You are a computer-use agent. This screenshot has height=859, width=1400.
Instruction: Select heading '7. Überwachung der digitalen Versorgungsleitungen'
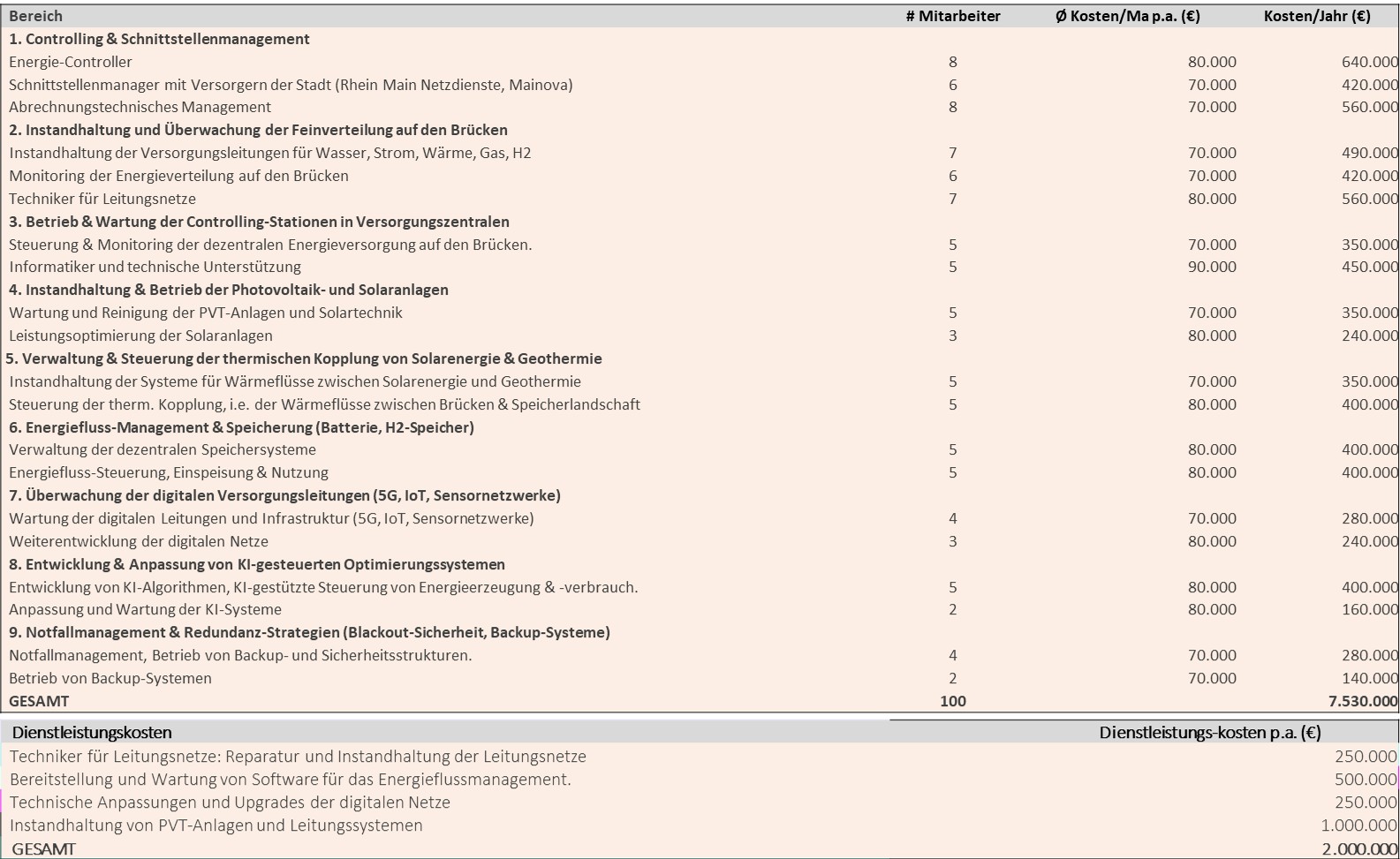284,495
